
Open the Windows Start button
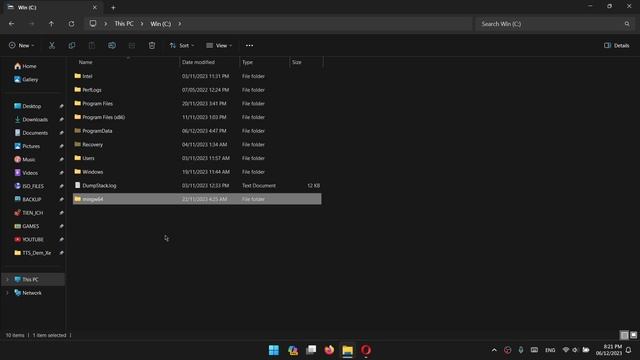tap(274, 350)
